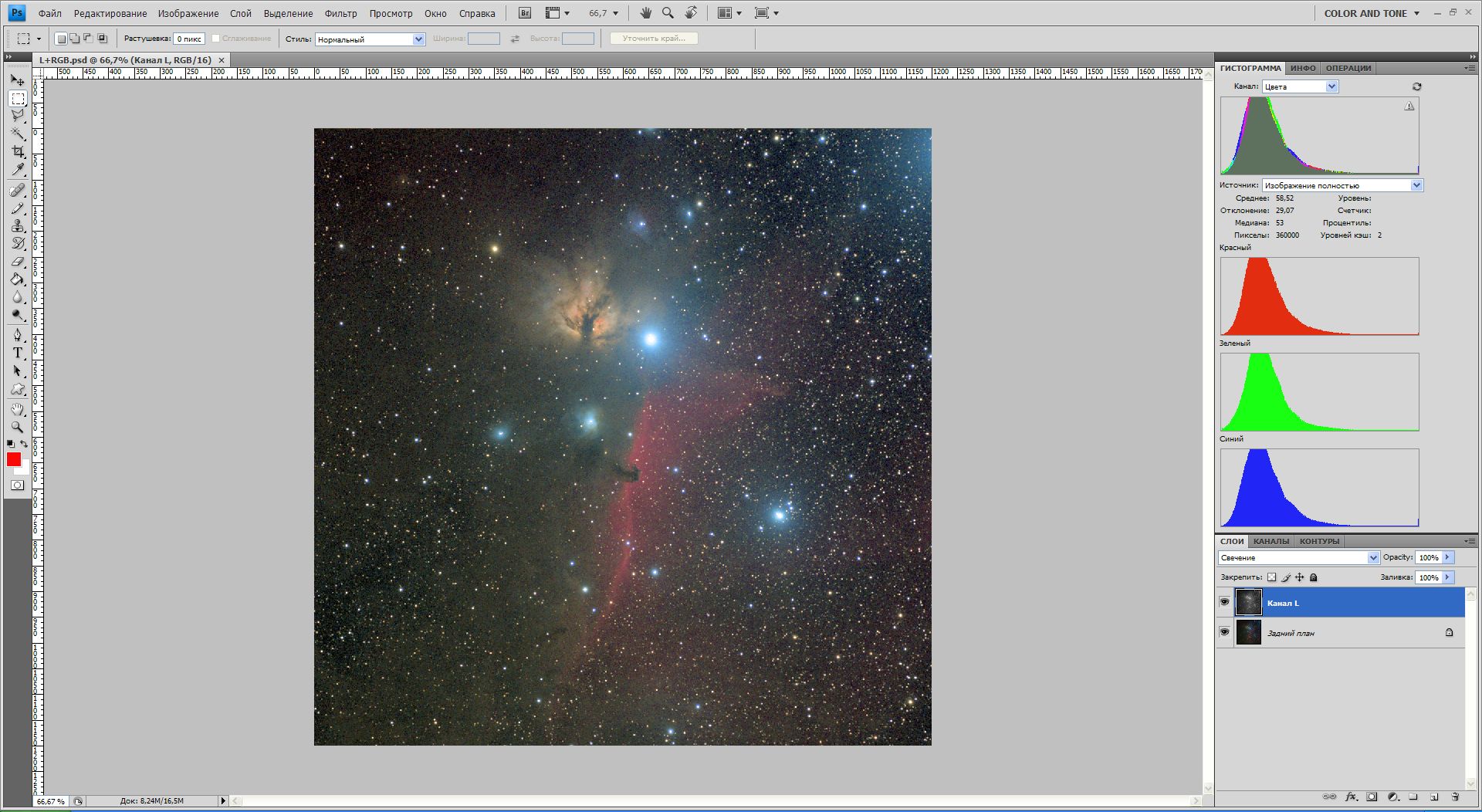The height and width of the screenshot is (812, 1482).
Task: Add layer mask from Layers panel
Action: point(1372,797)
